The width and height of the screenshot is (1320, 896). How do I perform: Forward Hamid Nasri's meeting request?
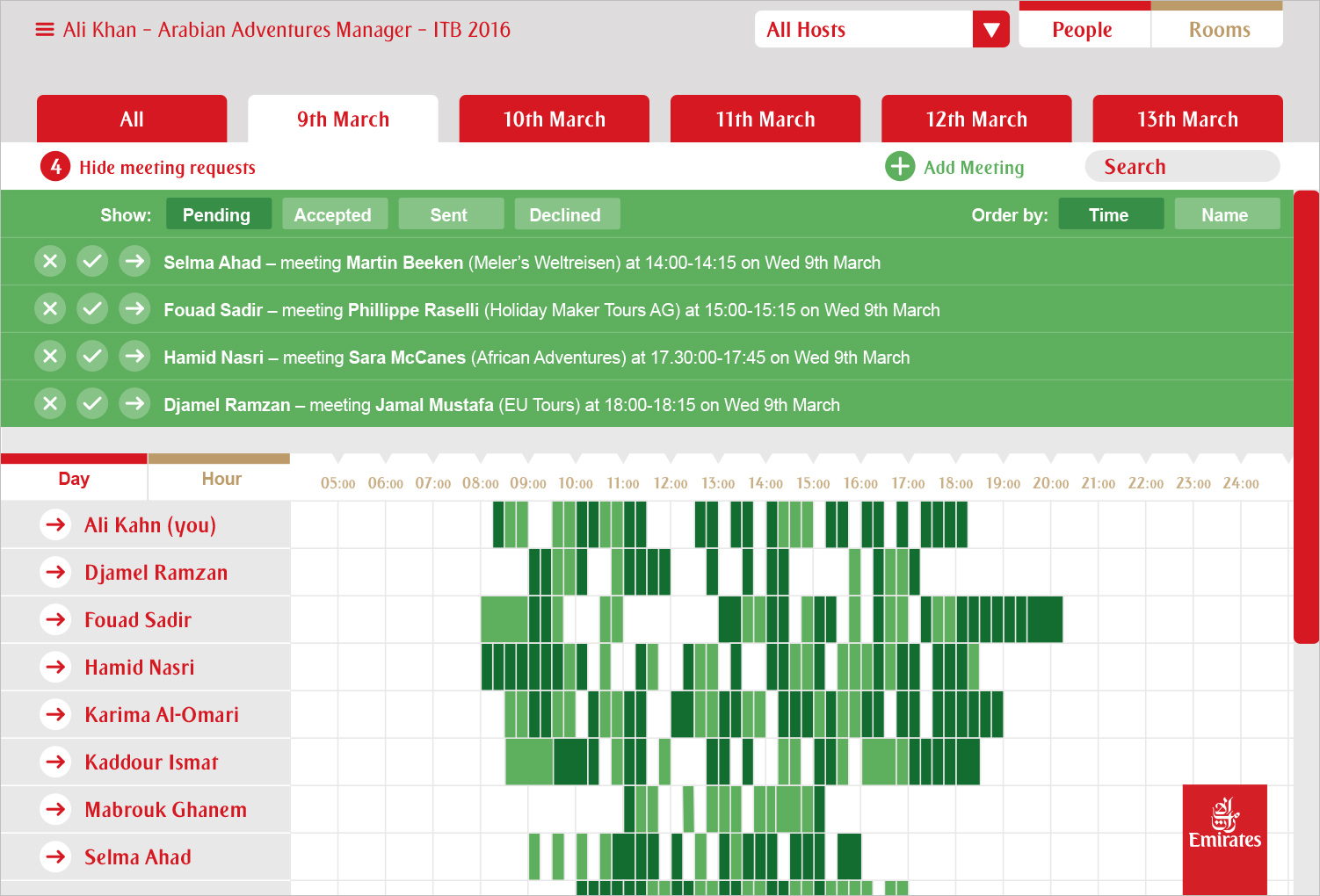pos(134,357)
